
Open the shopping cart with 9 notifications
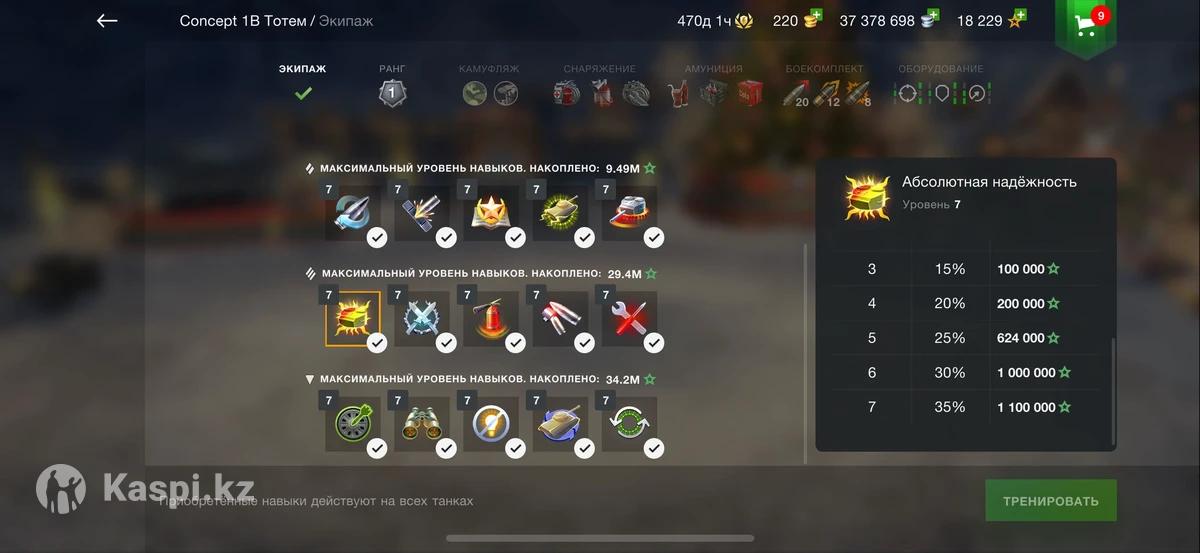click(1086, 26)
